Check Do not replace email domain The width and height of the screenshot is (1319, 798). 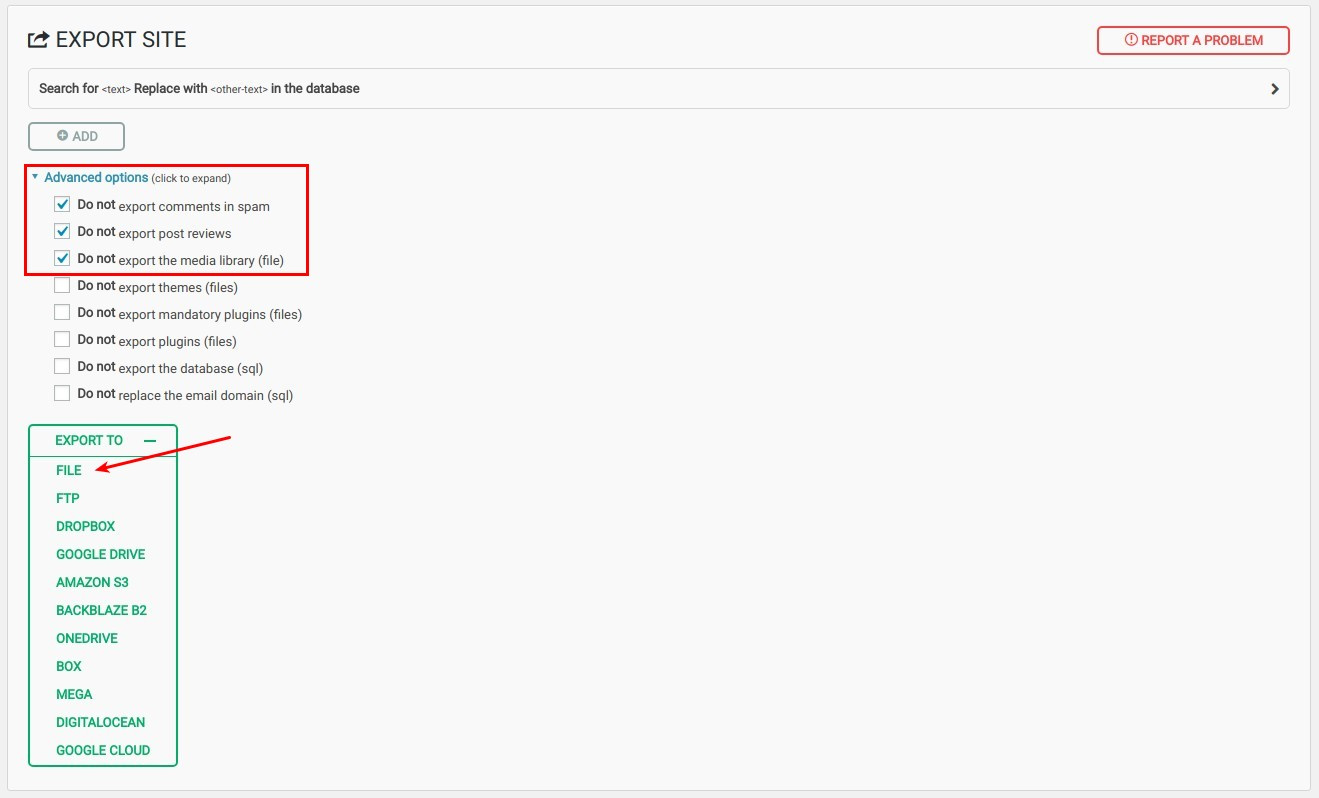pos(62,394)
